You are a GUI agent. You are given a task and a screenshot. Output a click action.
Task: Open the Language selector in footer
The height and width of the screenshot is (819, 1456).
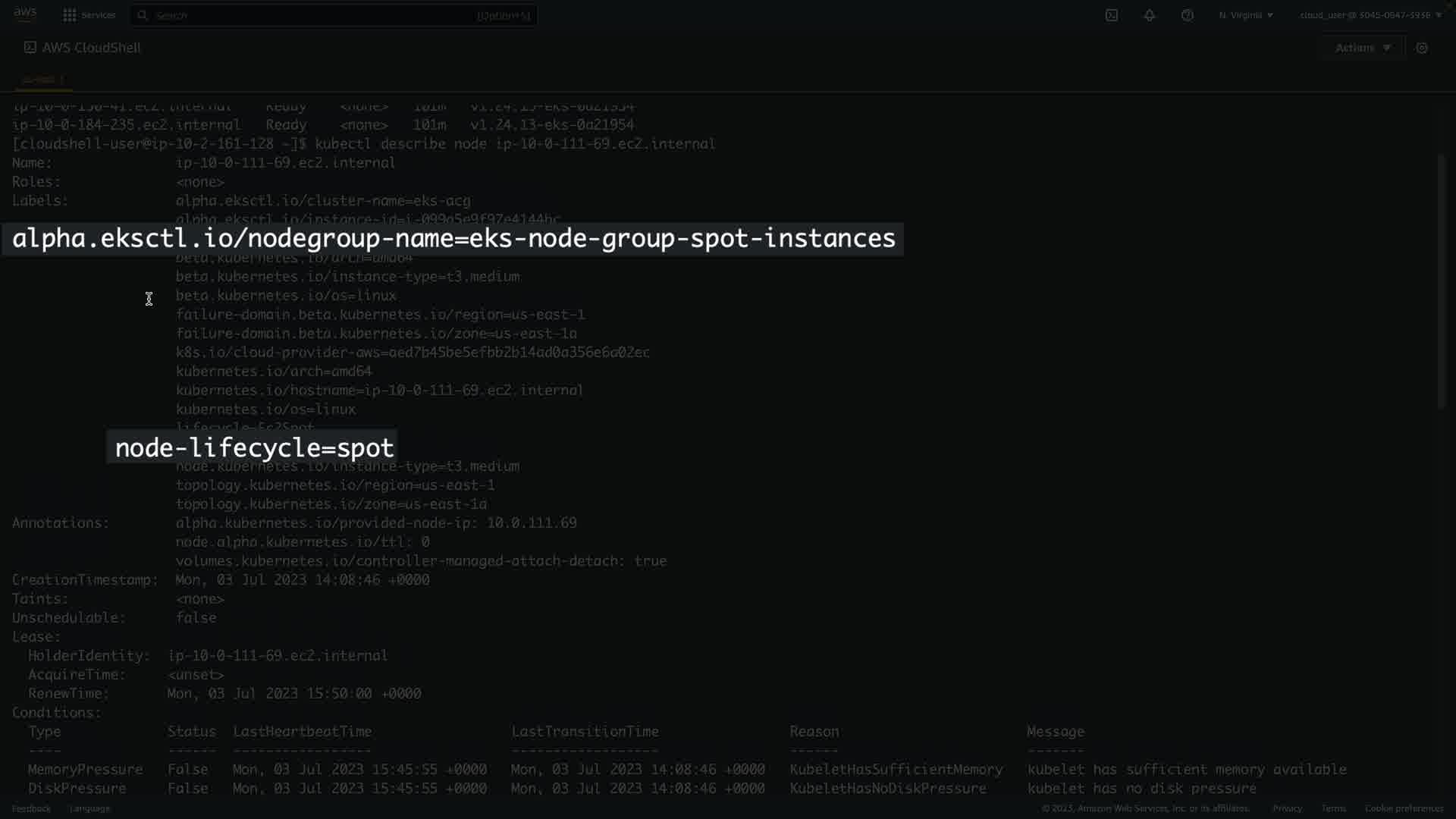tap(89, 808)
